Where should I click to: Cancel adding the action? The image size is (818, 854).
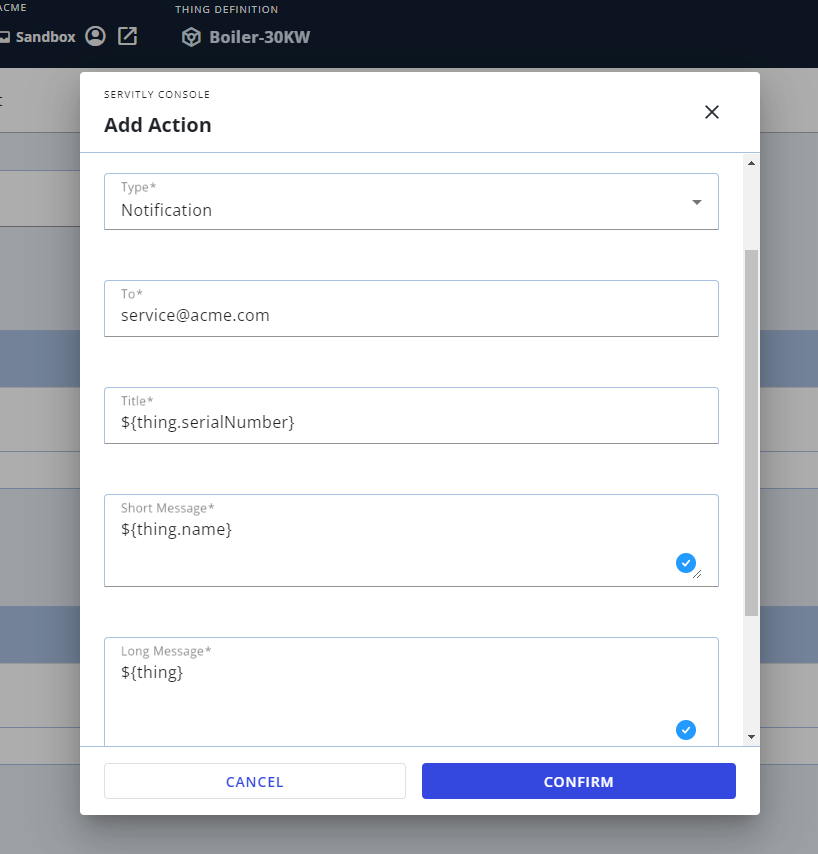255,781
